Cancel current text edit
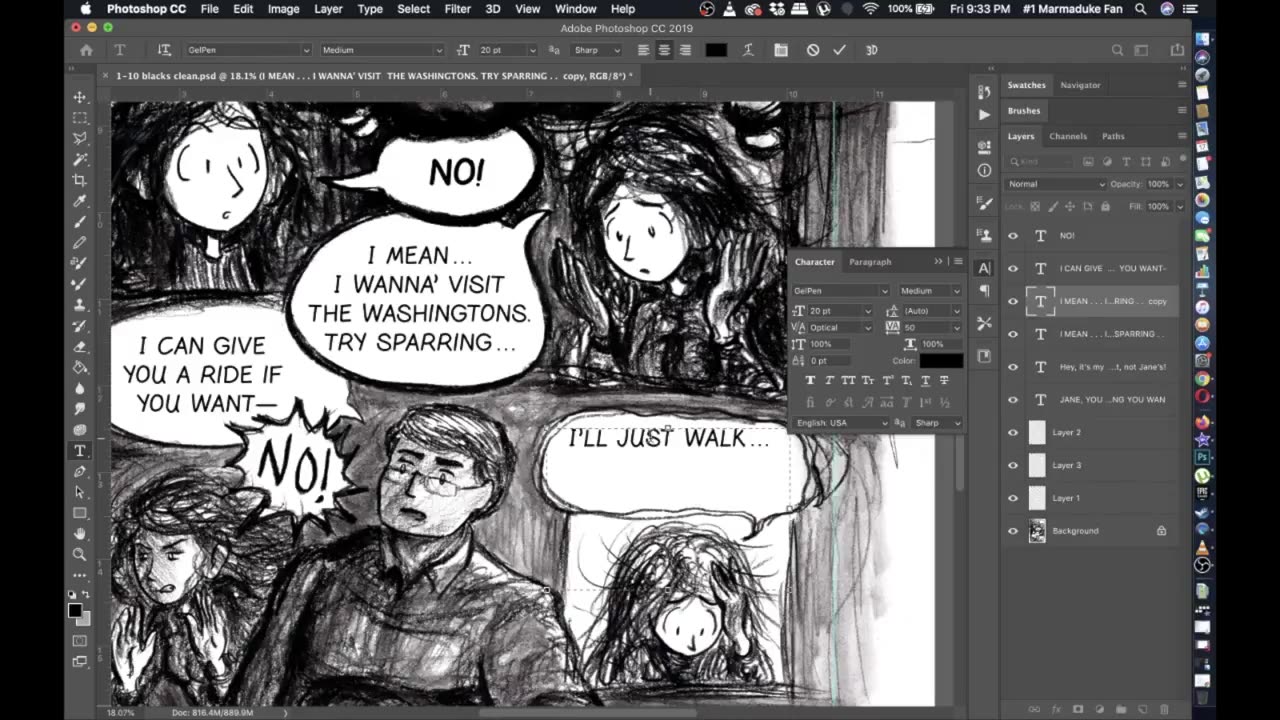 pos(813,50)
